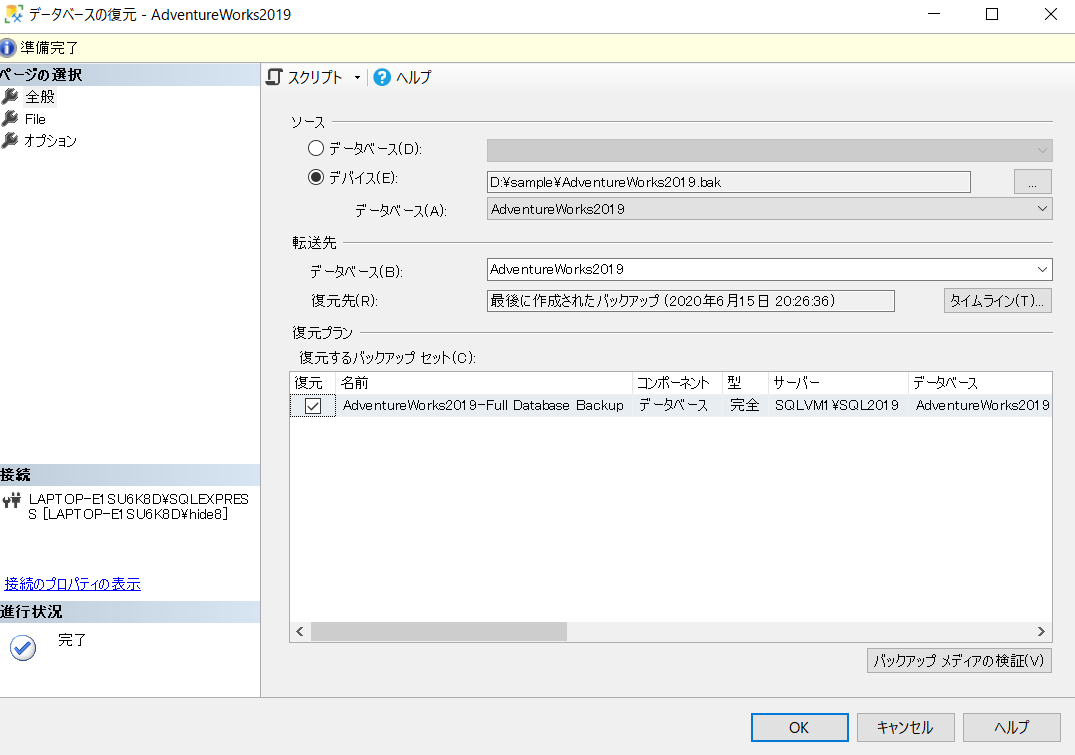Click the ヘルプ toolbar label
The width and height of the screenshot is (1075, 755).
pyautogui.click(x=413, y=77)
